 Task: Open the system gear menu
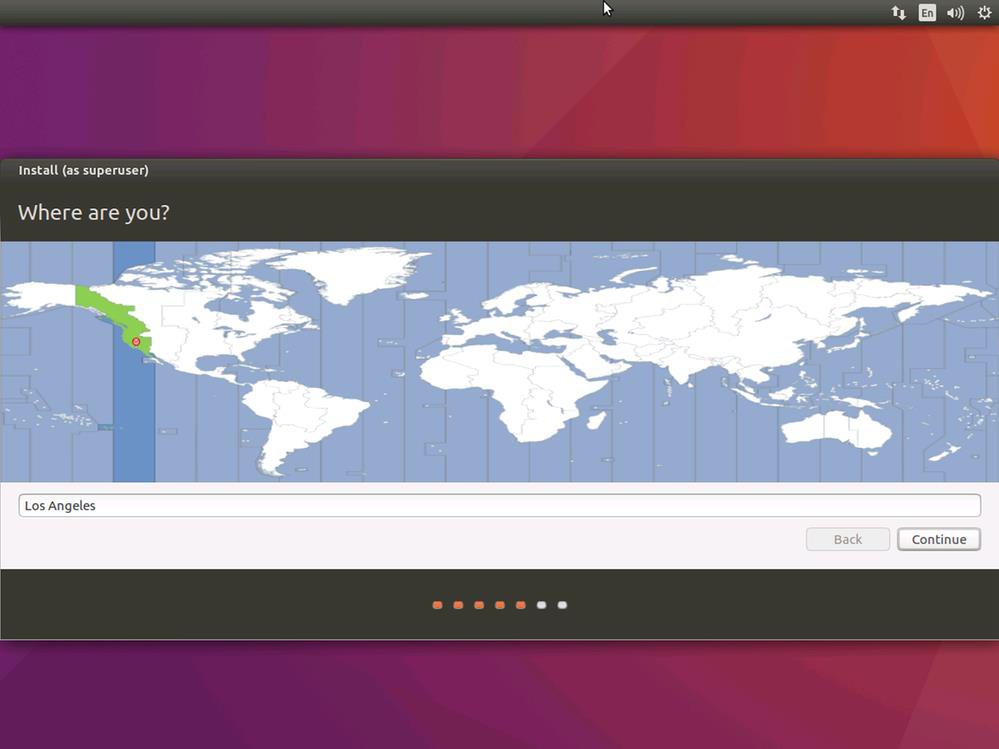tap(984, 13)
